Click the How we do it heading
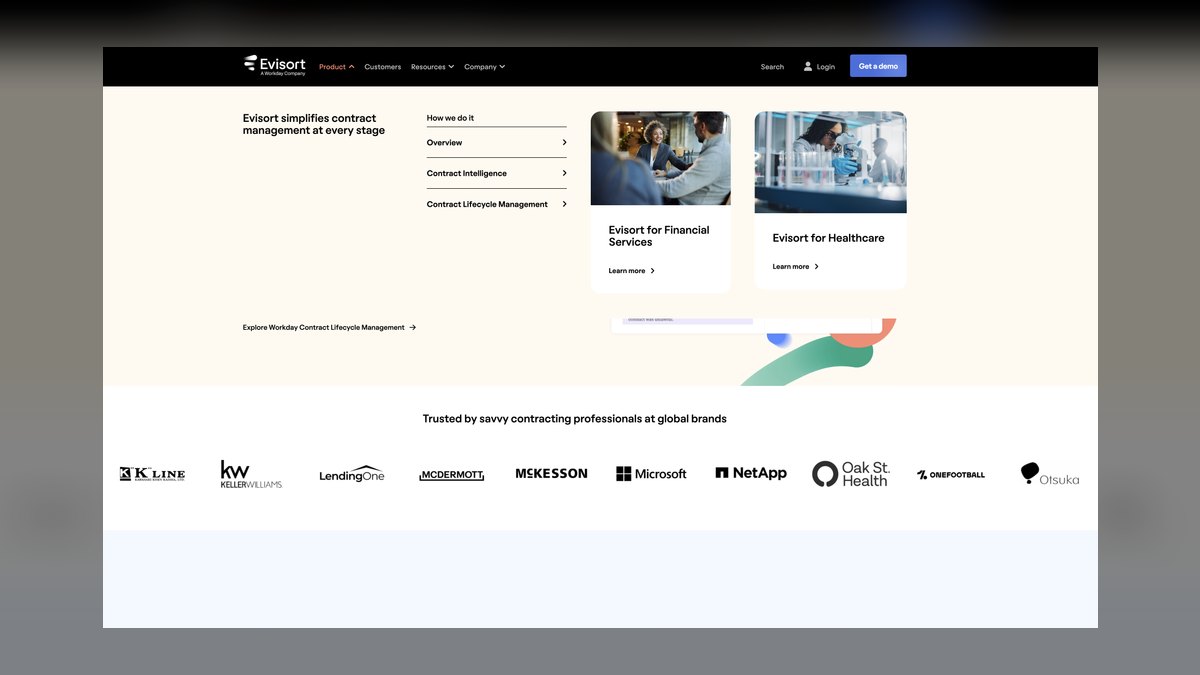This screenshot has height=675, width=1200. [451, 118]
